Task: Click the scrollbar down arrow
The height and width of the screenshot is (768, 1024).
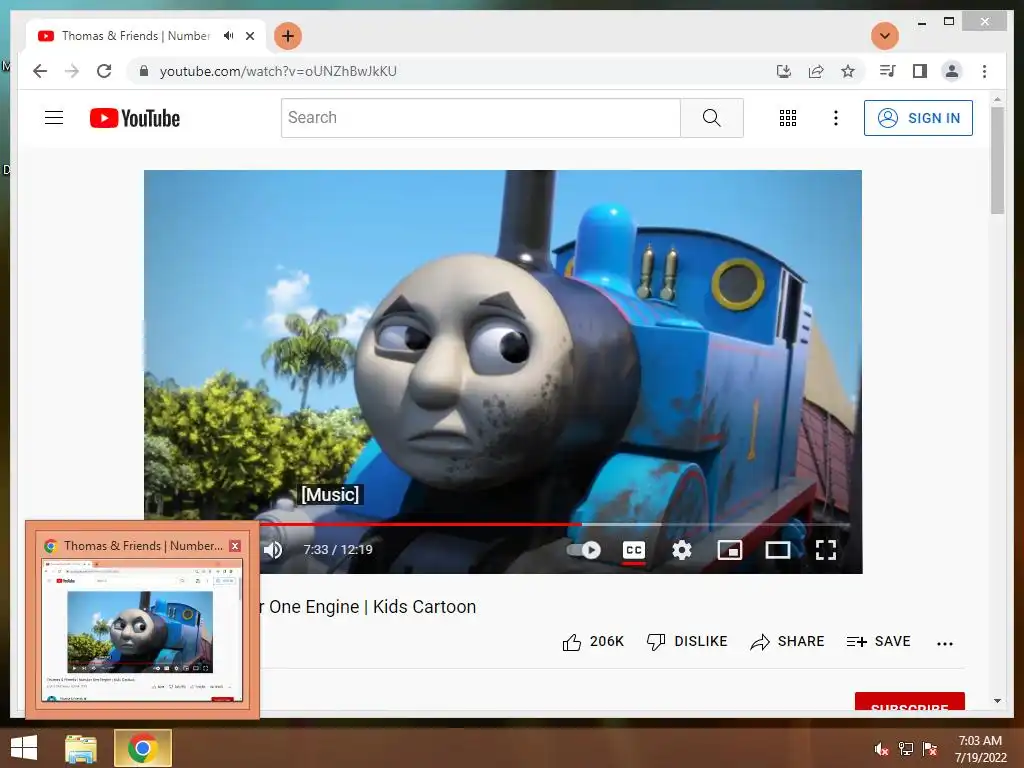Action: coord(997,701)
